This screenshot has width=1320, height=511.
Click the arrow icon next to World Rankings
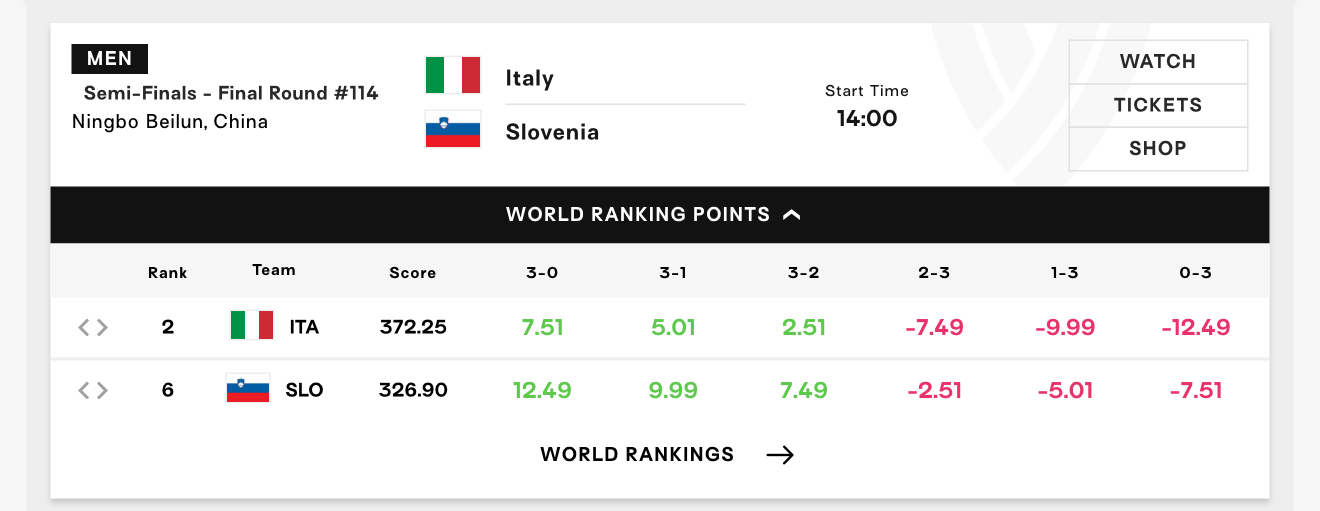(780, 455)
